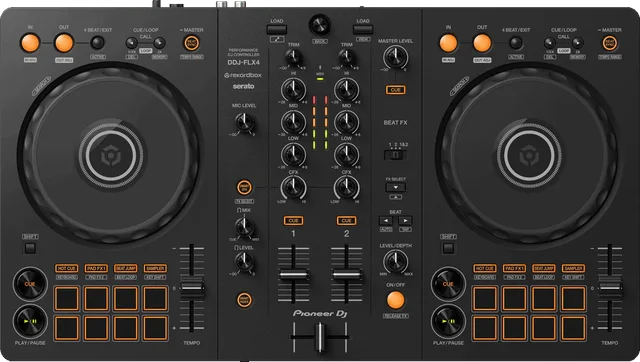Toggle the Beat FX ON/OFF button
This screenshot has height=362, width=640.
395,300
